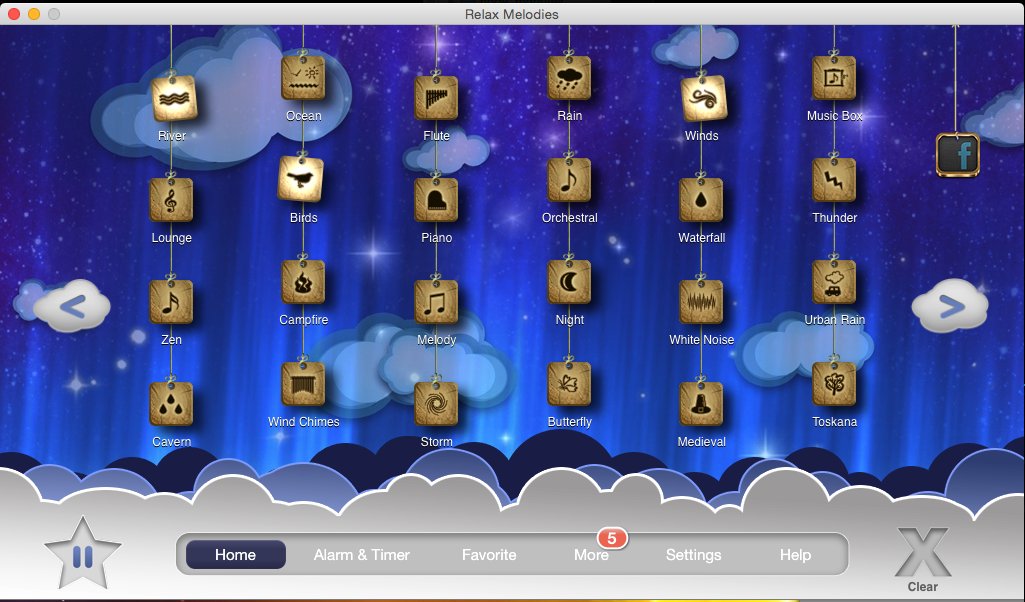Viewport: 1025px width, 602px height.
Task: Go to previous sounds page cloud arrow
Action: point(71,307)
